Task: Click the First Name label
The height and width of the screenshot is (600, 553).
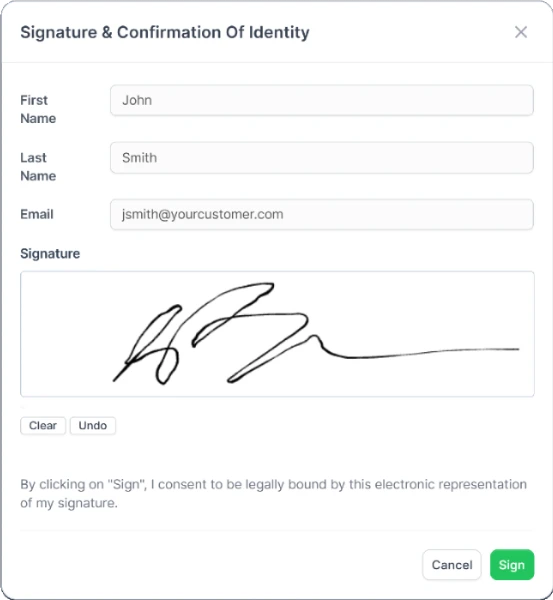Action: pos(38,109)
